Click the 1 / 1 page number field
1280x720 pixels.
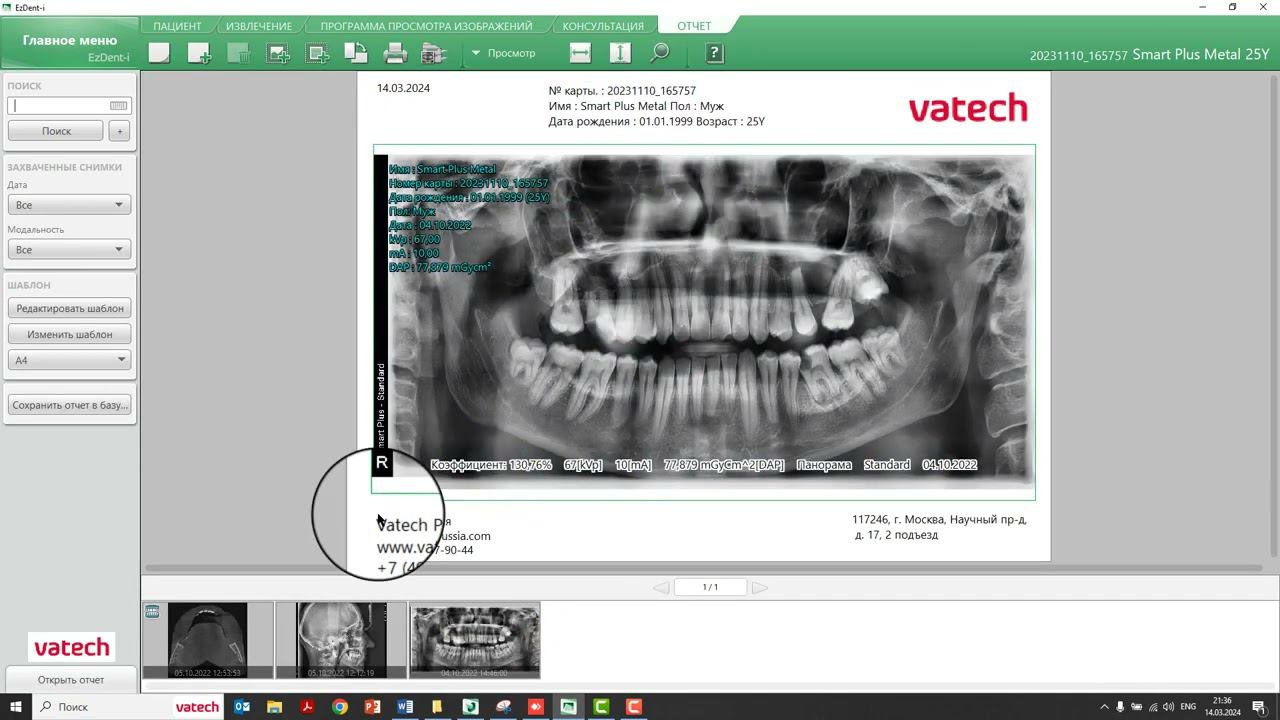coord(710,587)
